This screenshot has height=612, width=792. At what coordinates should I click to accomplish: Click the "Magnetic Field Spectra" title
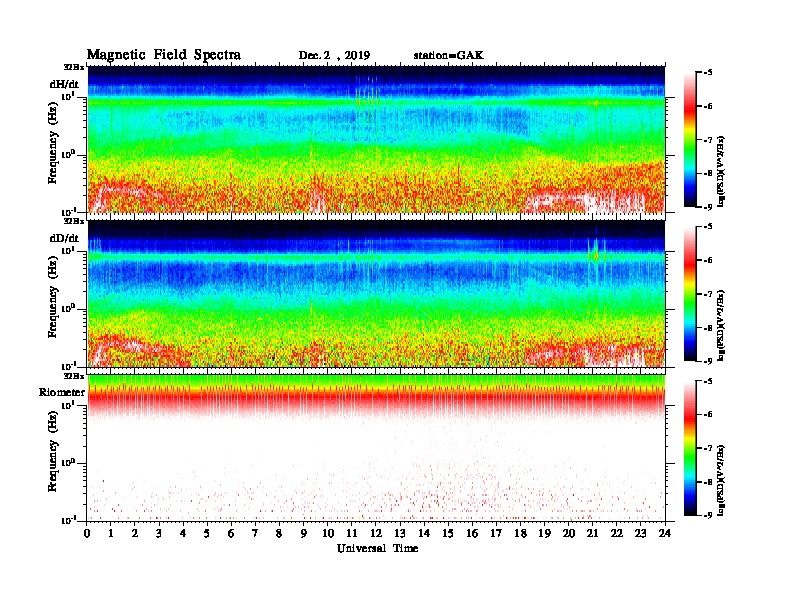click(x=164, y=55)
